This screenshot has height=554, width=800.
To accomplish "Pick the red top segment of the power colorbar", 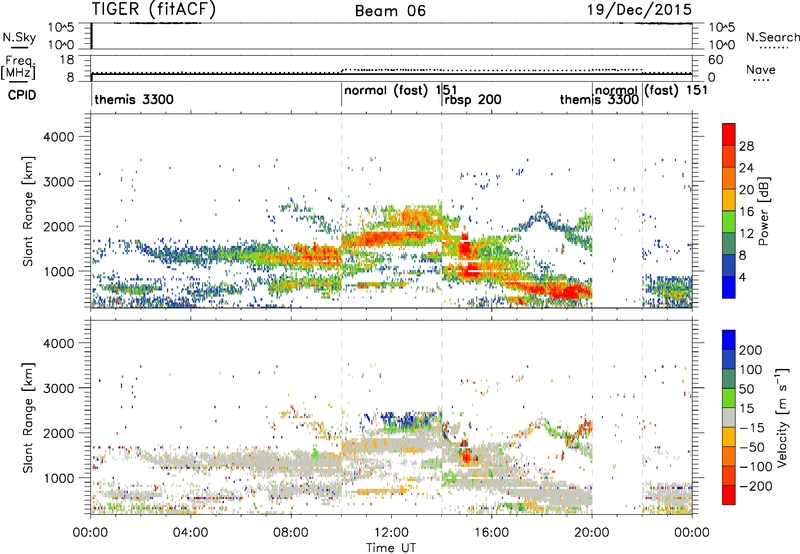I will [729, 134].
